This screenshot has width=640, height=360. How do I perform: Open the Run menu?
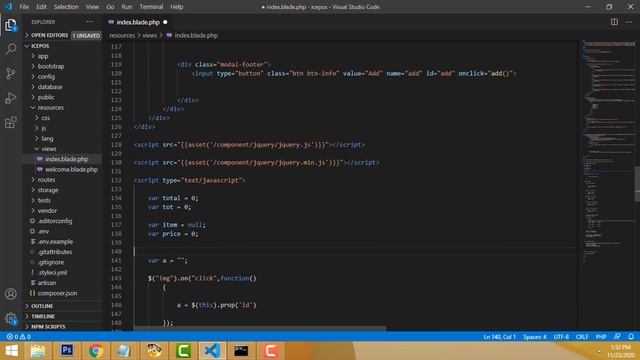127,7
